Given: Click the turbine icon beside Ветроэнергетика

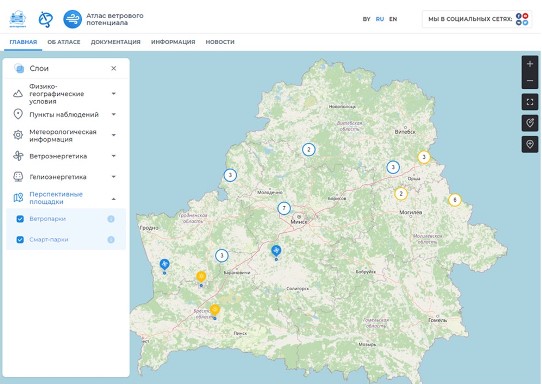Looking at the screenshot, I should 18,156.
